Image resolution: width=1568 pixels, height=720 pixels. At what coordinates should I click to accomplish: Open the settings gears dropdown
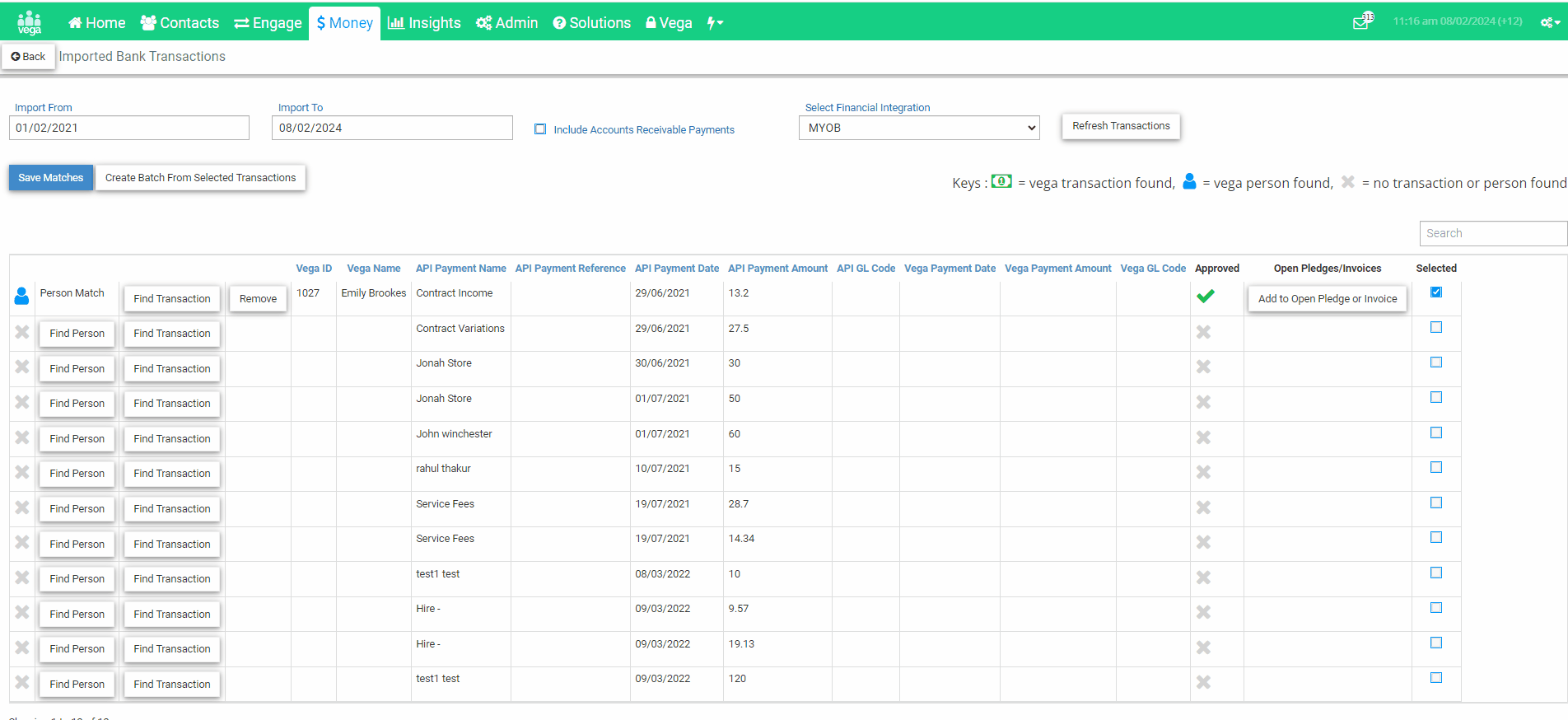point(1550,22)
